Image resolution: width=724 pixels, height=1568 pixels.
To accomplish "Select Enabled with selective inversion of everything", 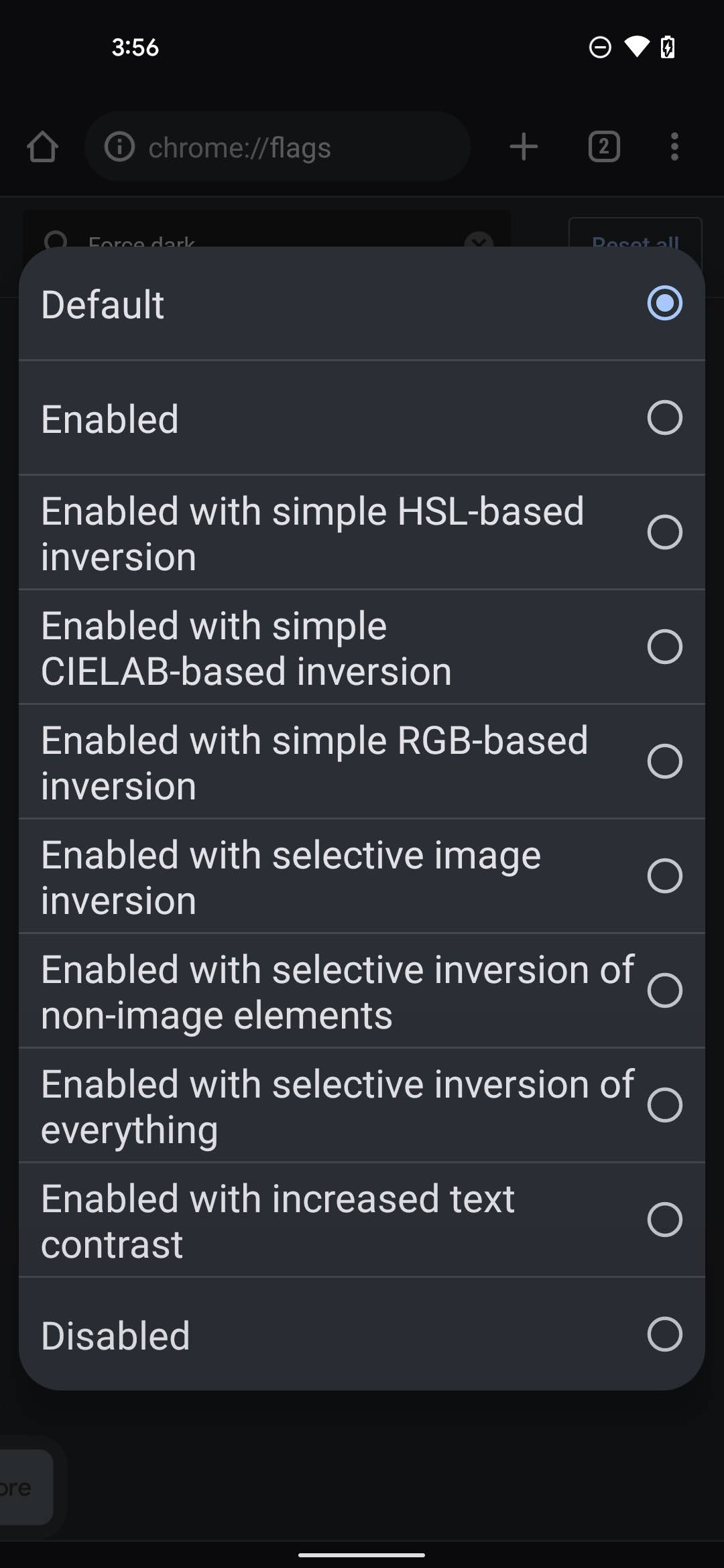I will pos(664,1106).
